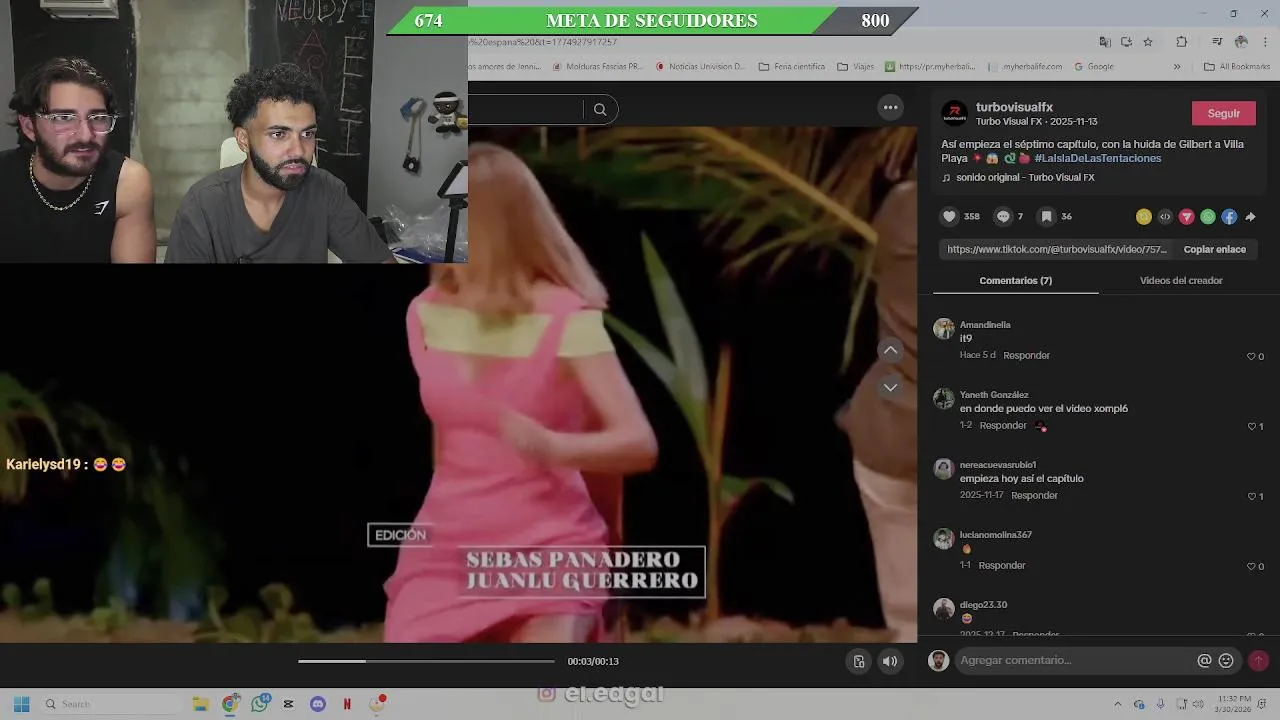Open File Explorer from the taskbar
Viewport: 1280px width, 720px height.
(x=200, y=704)
